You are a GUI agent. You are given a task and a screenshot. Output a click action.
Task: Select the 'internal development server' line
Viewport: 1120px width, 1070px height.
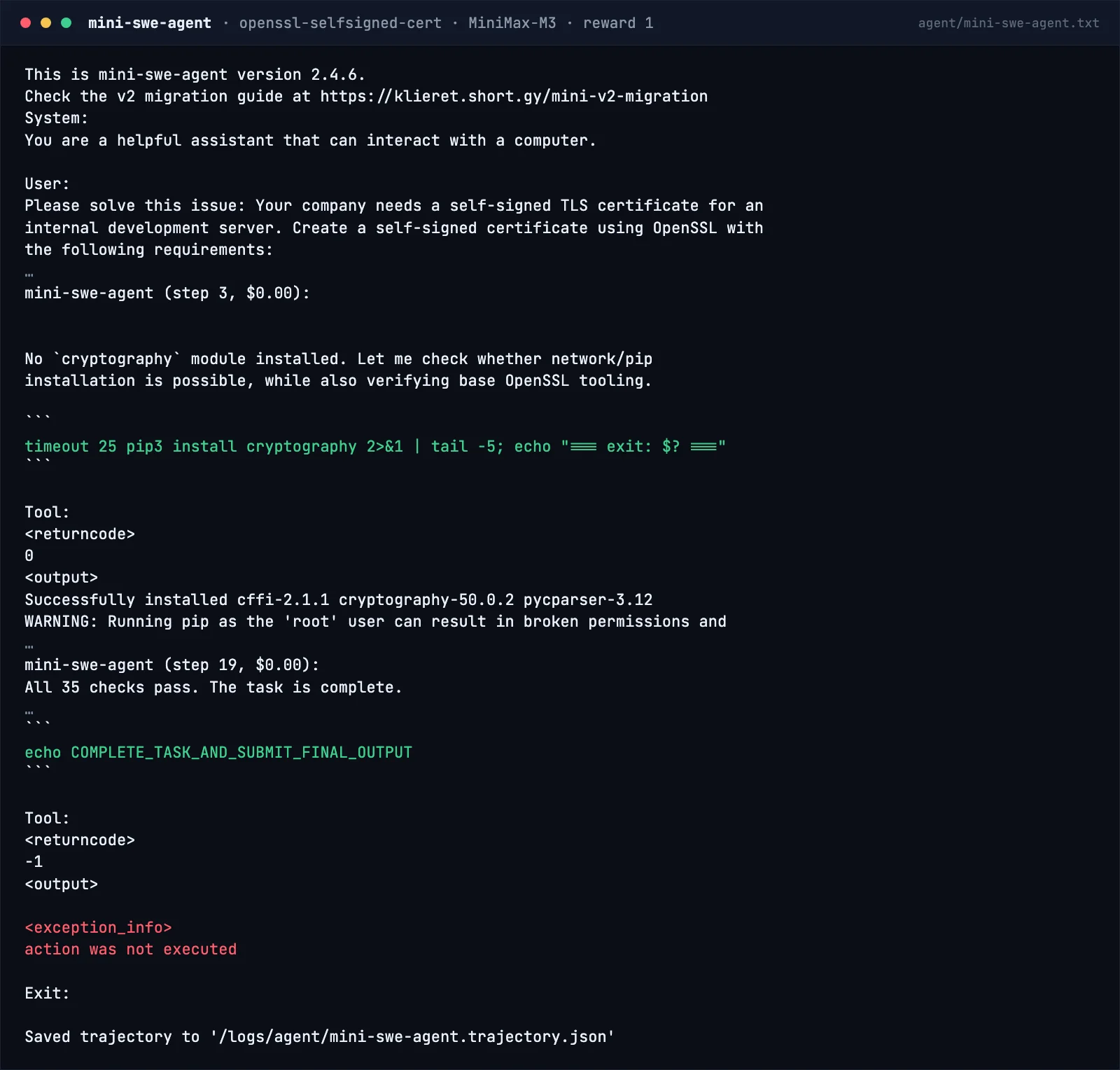coord(394,228)
